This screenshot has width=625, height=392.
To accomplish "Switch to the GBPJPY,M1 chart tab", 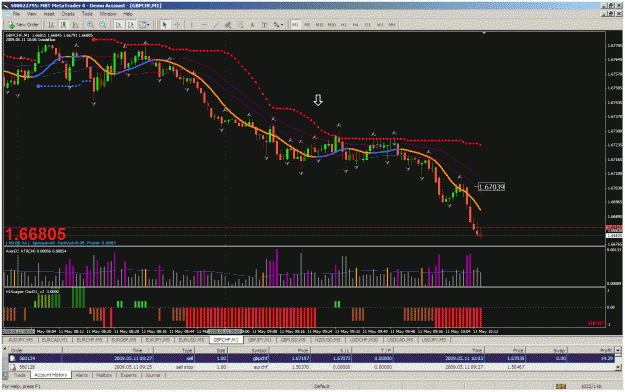I will point(259,340).
